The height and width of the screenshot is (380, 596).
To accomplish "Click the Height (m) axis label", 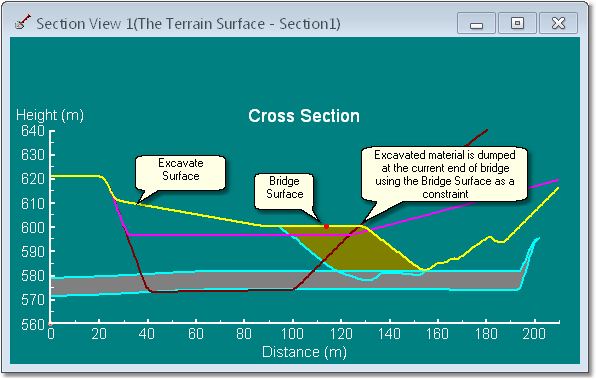I will tap(50, 115).
